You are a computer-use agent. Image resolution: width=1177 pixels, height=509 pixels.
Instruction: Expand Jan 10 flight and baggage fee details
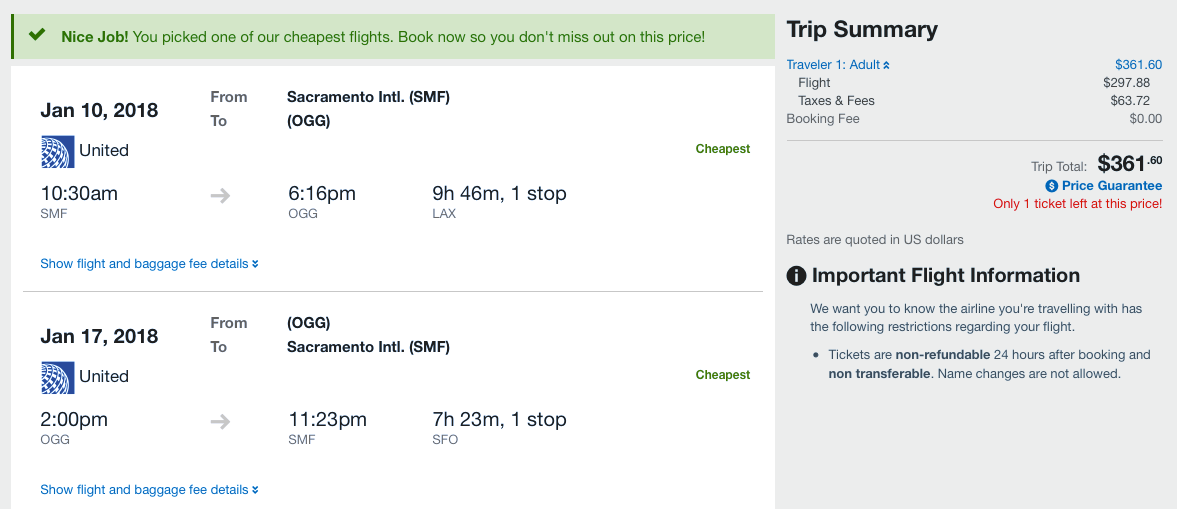pyautogui.click(x=149, y=264)
